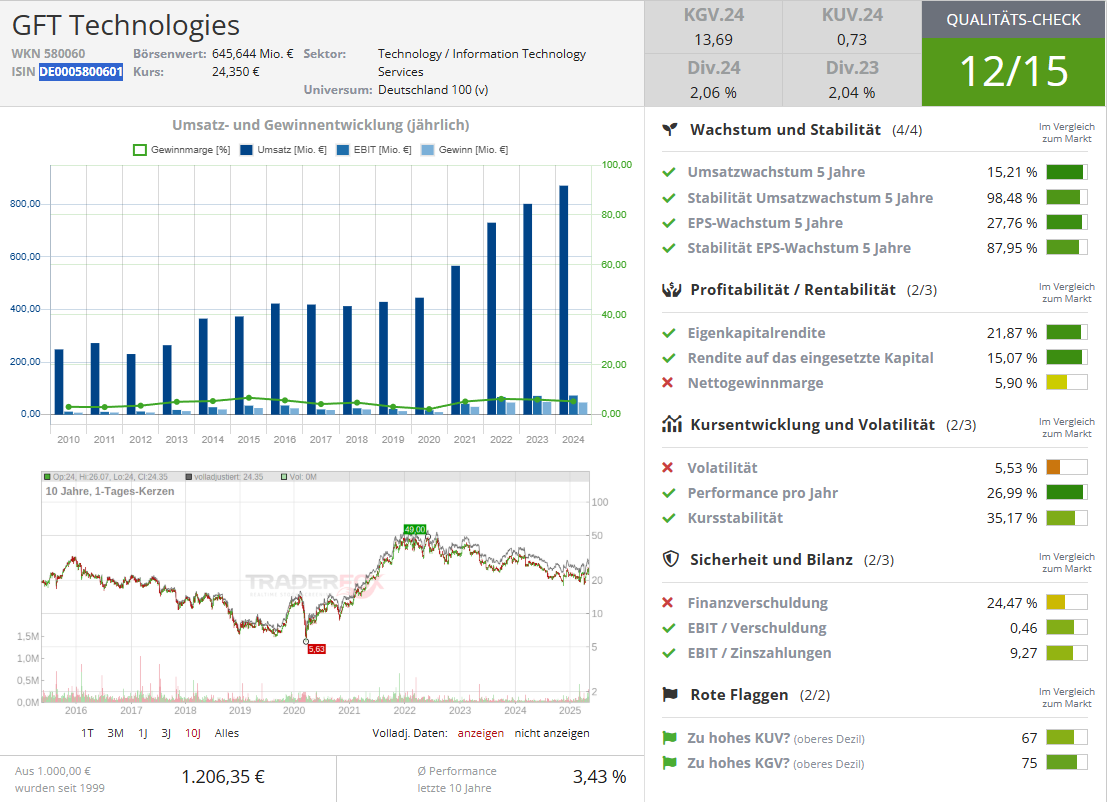Toggle Umsatz [Mio. €] series in legend
1107x802 pixels.
click(283, 150)
